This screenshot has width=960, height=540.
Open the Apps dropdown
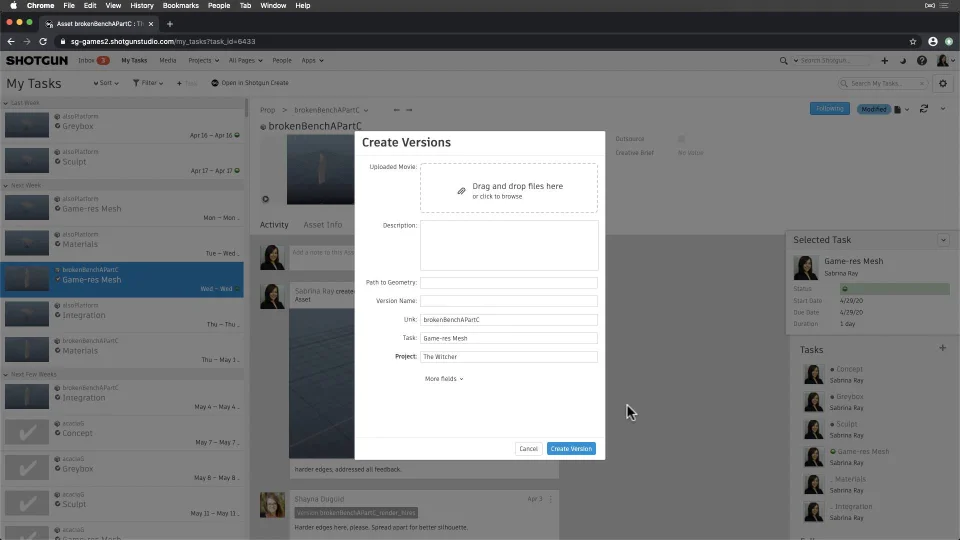312,61
